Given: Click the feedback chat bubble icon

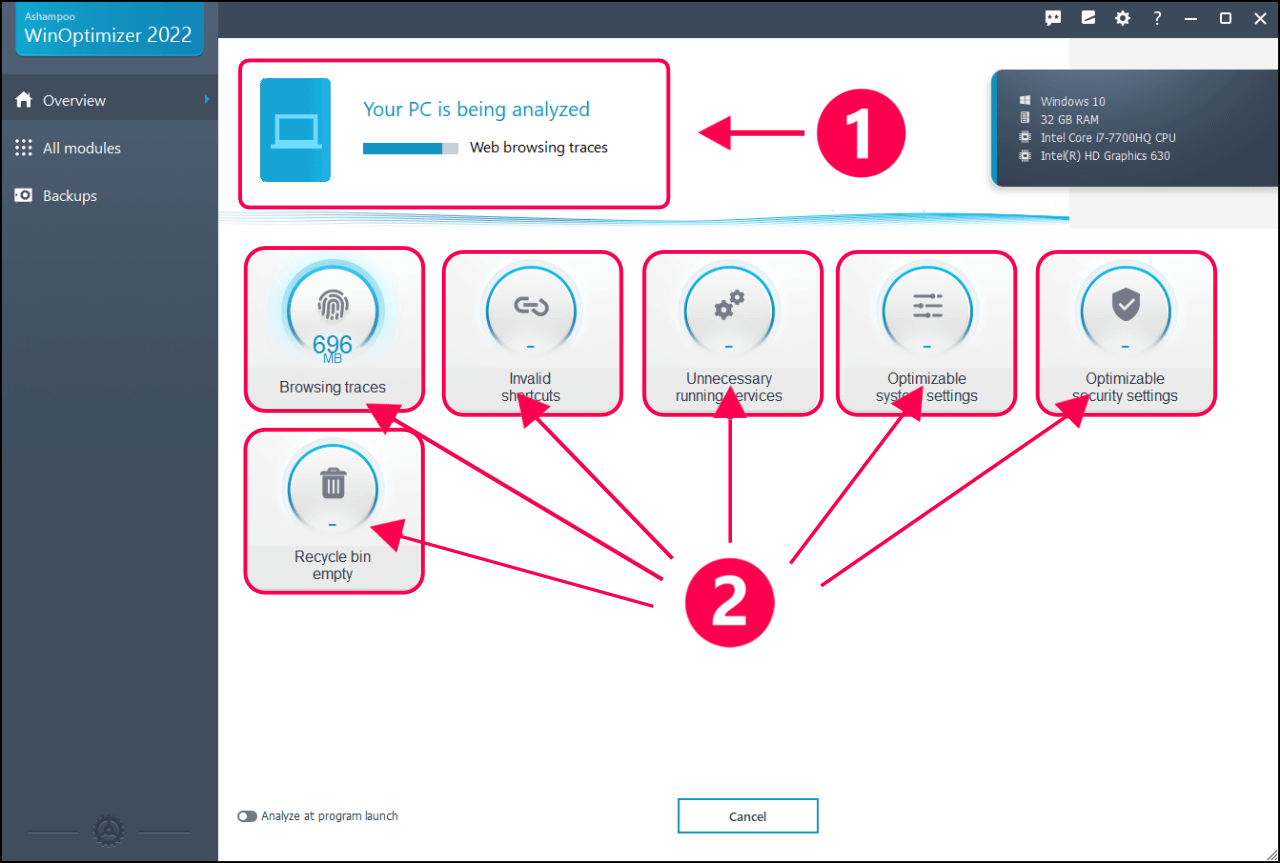Looking at the screenshot, I should coord(1053,18).
